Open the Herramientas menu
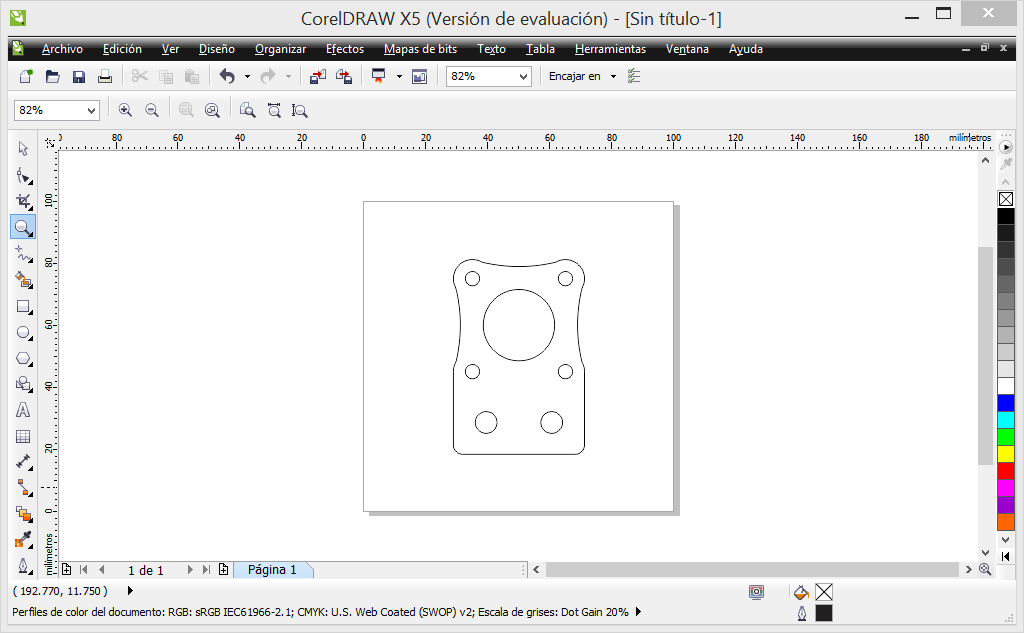 coord(610,49)
